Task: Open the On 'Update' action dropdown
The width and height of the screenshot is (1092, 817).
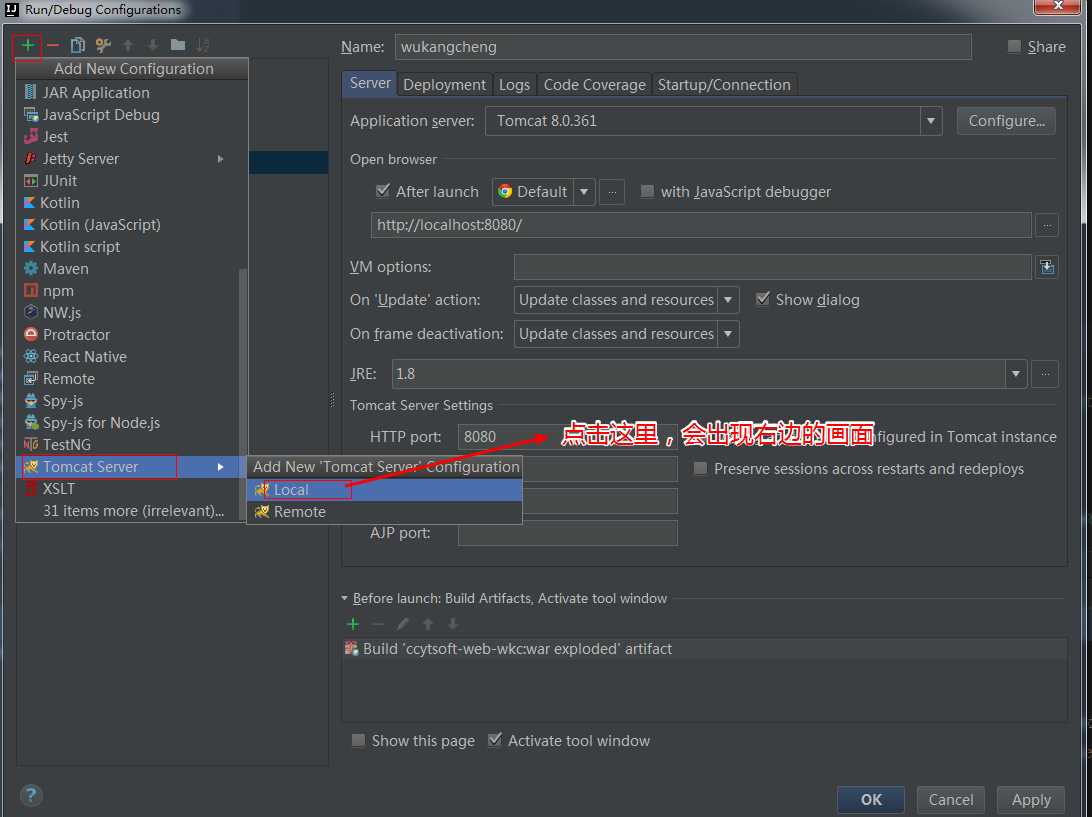Action: tap(728, 300)
